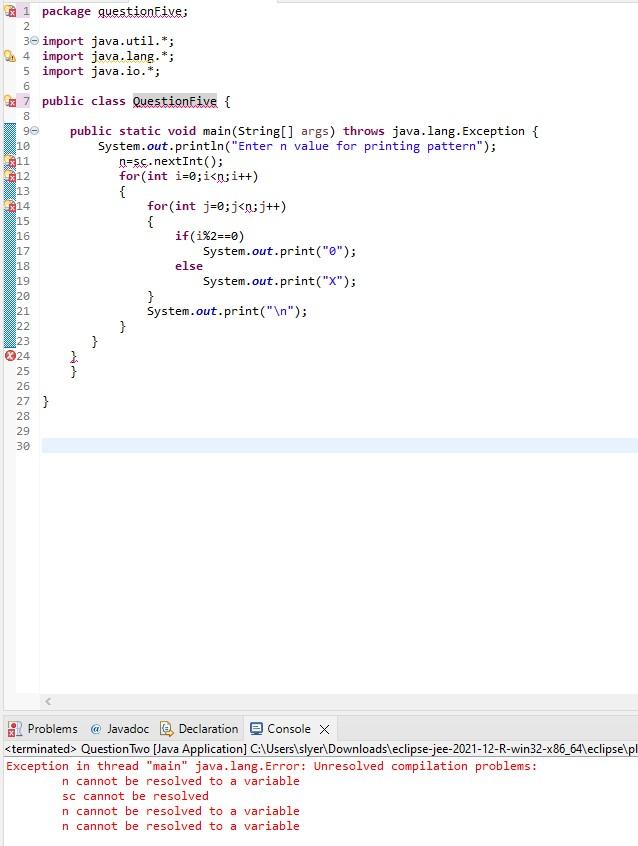The image size is (638, 846).
Task: Click warning marker on line 4
Action: [10, 56]
